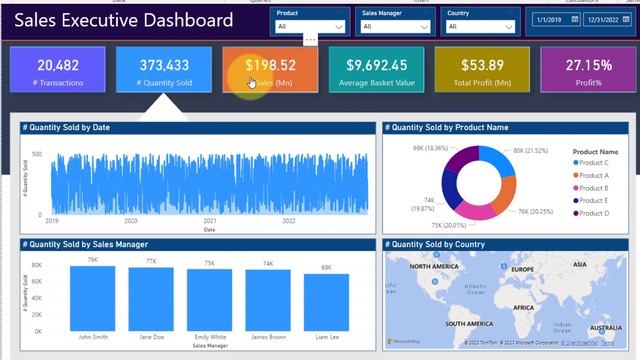Click the Sales Executive Dashboard title
Viewport: 640px width, 360px height.
124,20
